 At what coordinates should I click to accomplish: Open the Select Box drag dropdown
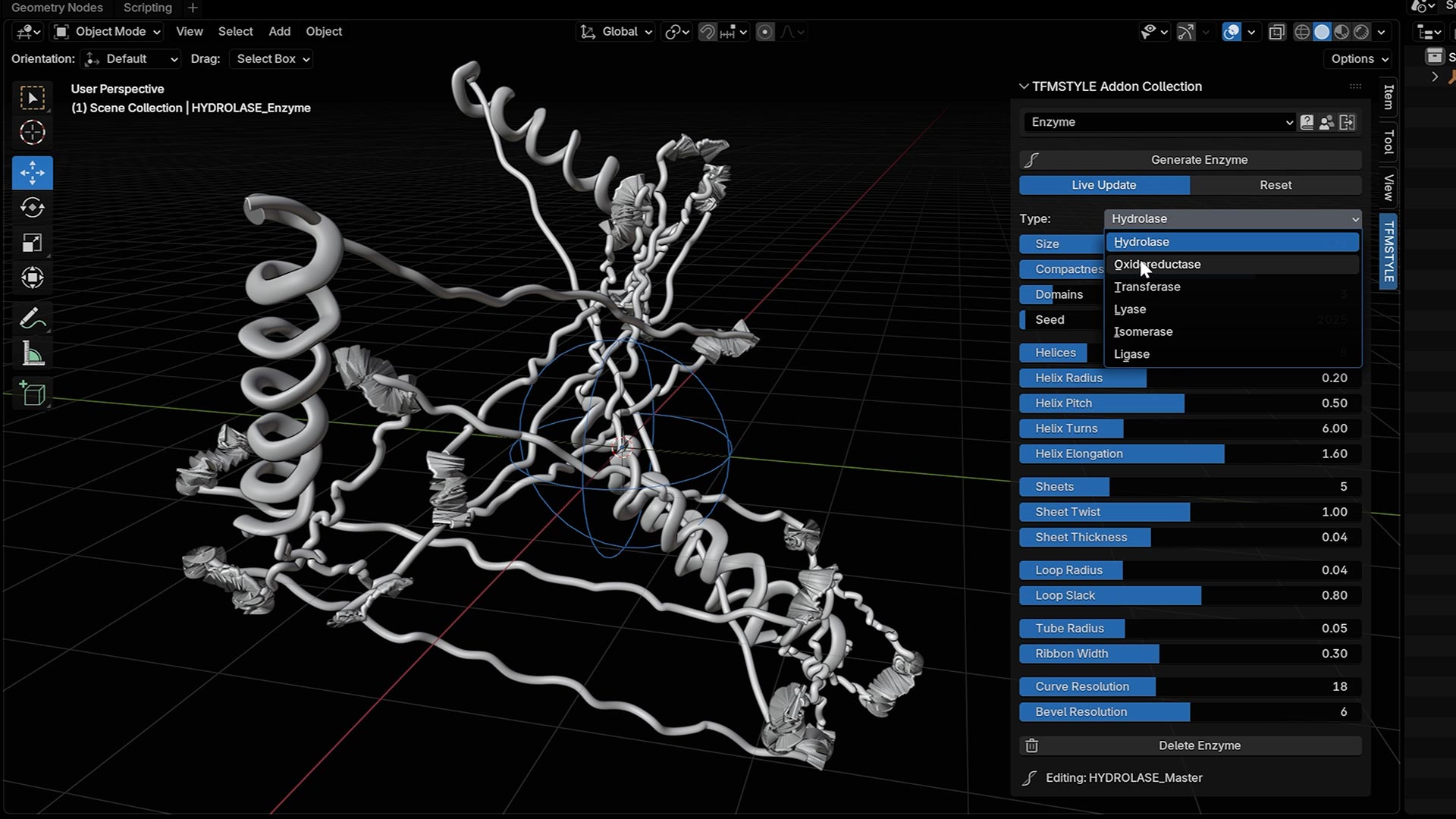272,59
